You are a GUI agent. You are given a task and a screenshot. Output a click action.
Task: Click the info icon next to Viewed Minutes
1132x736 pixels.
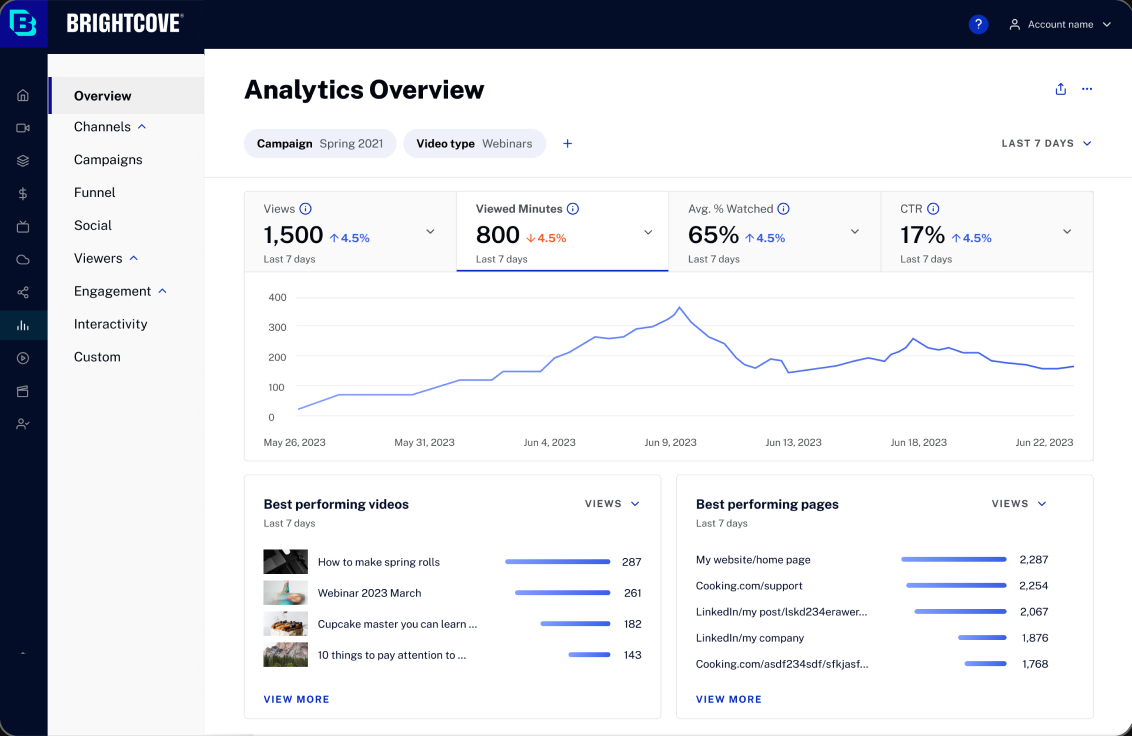(x=572, y=209)
